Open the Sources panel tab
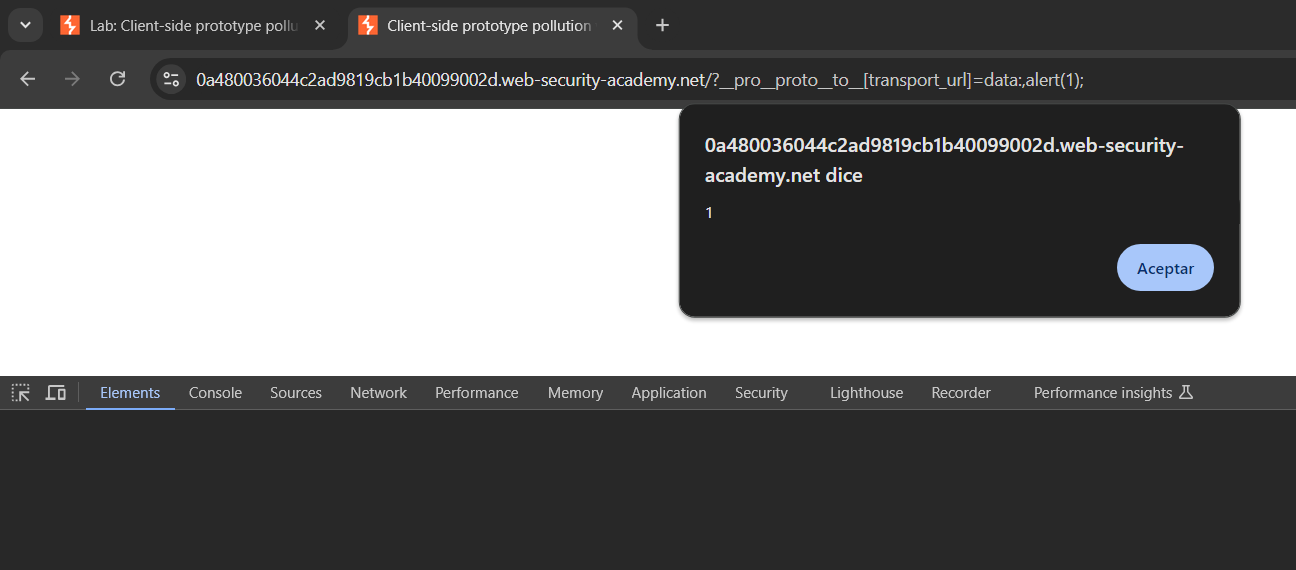This screenshot has width=1296, height=570. [x=295, y=393]
